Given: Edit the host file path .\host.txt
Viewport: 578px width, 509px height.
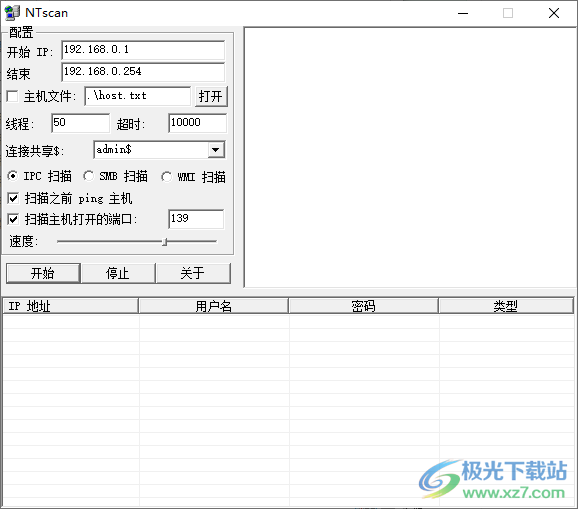Looking at the screenshot, I should (137, 96).
